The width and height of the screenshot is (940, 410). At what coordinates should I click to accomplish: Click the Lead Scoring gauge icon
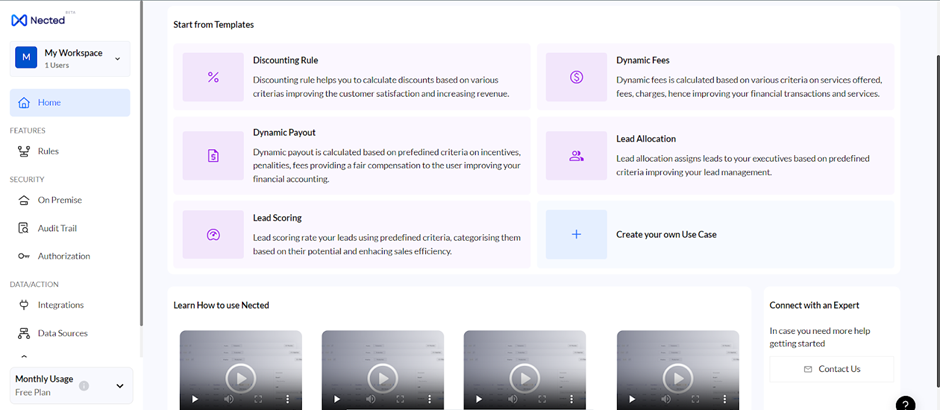pyautogui.click(x=213, y=234)
